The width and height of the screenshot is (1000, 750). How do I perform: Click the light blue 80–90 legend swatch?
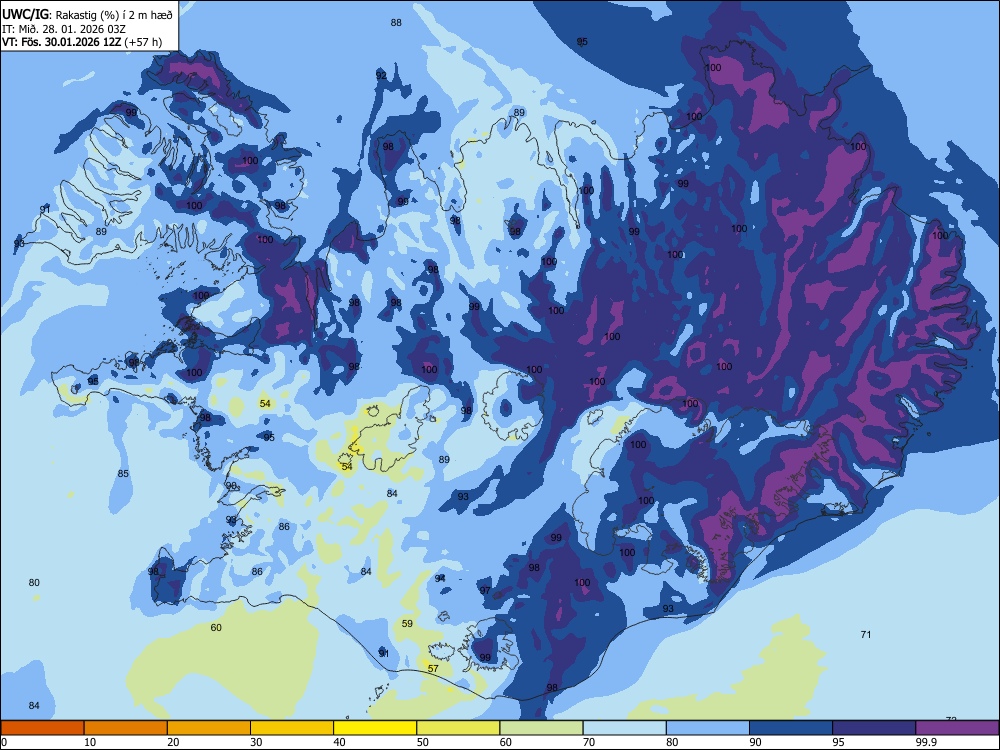(x=708, y=728)
